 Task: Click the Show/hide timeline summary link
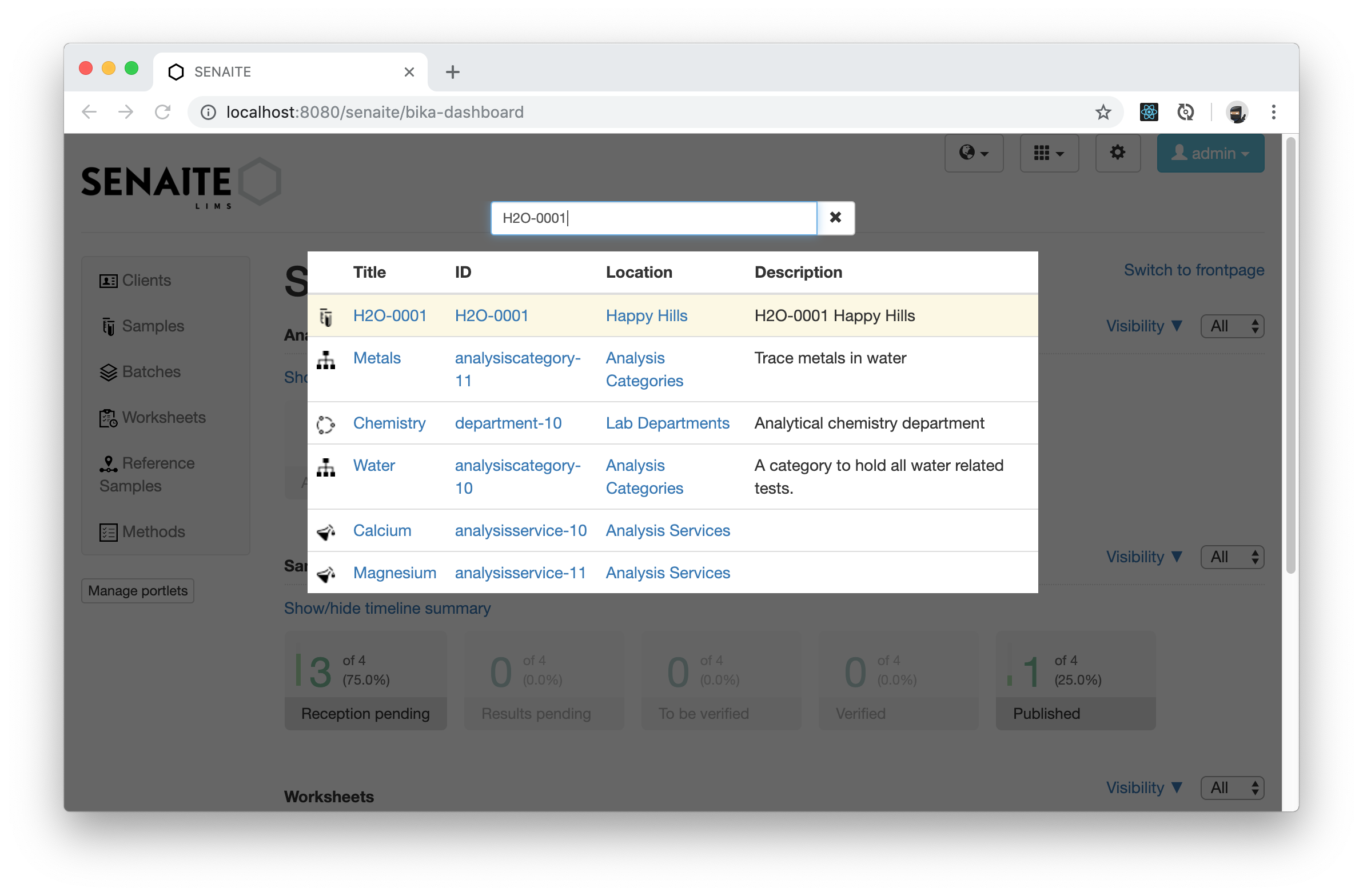point(387,607)
